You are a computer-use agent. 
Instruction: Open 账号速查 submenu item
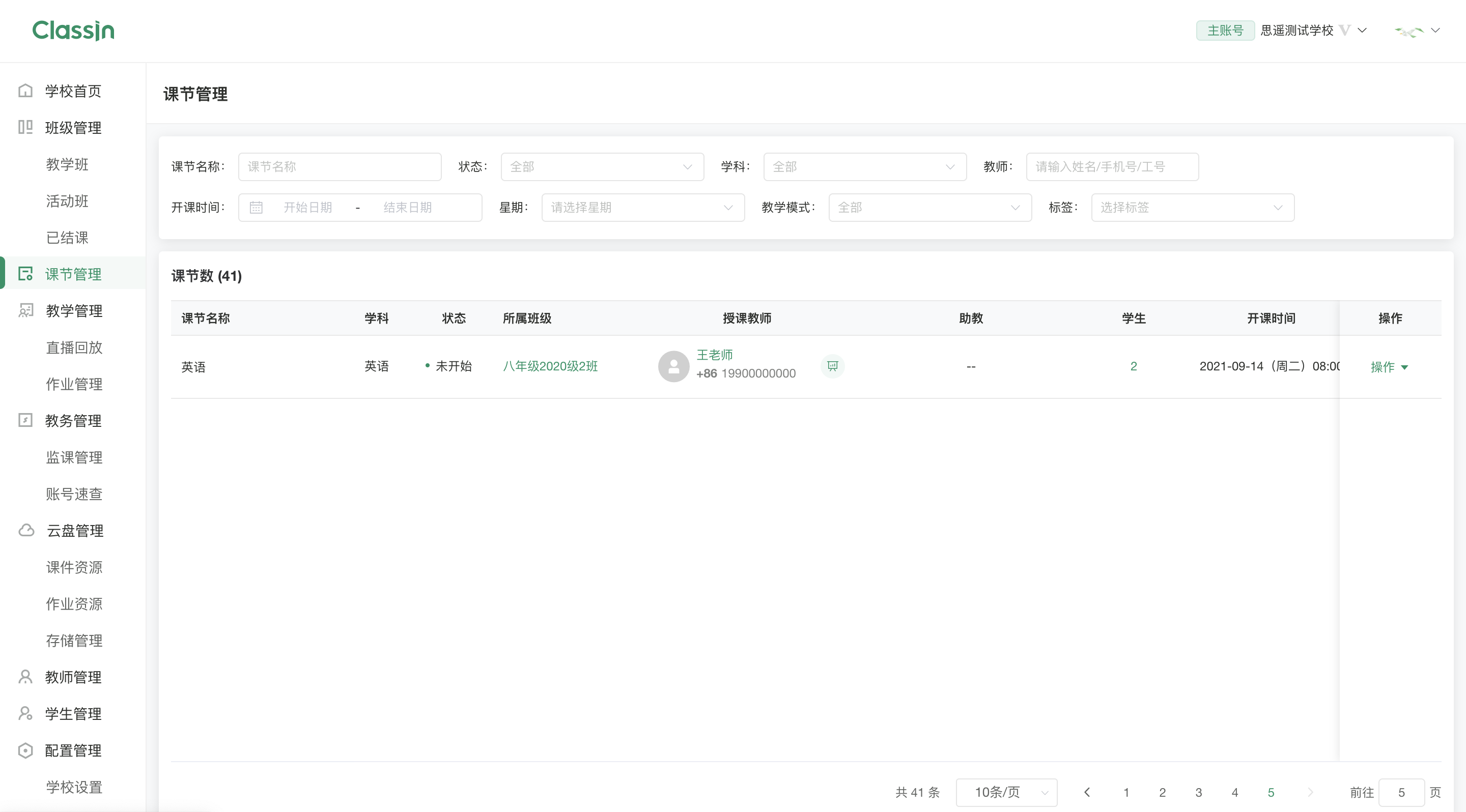pyautogui.click(x=73, y=494)
